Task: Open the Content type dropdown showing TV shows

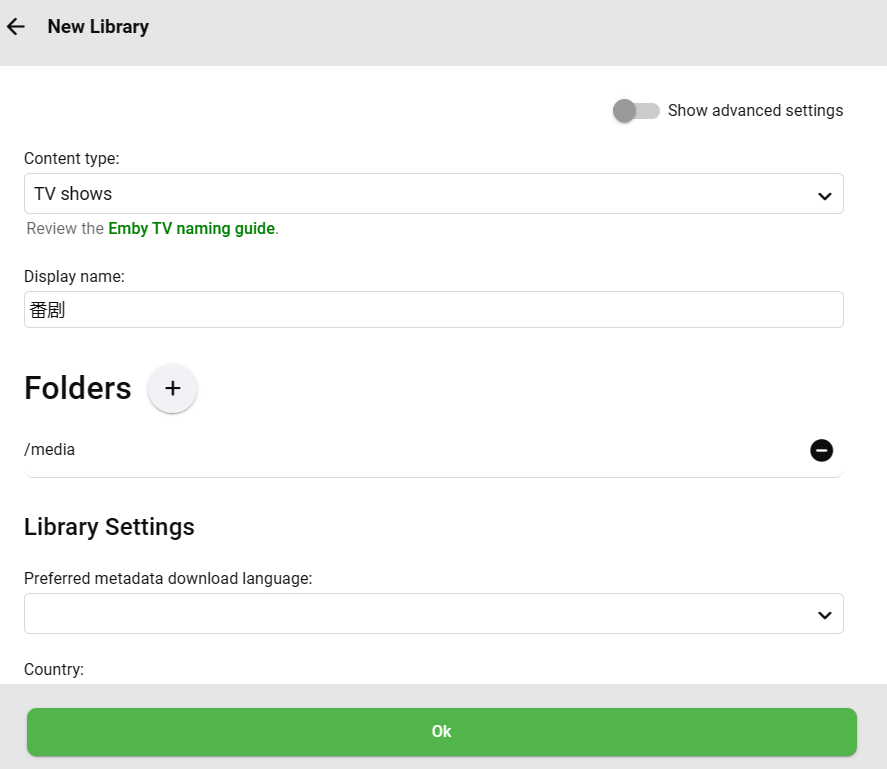Action: pos(420,194)
